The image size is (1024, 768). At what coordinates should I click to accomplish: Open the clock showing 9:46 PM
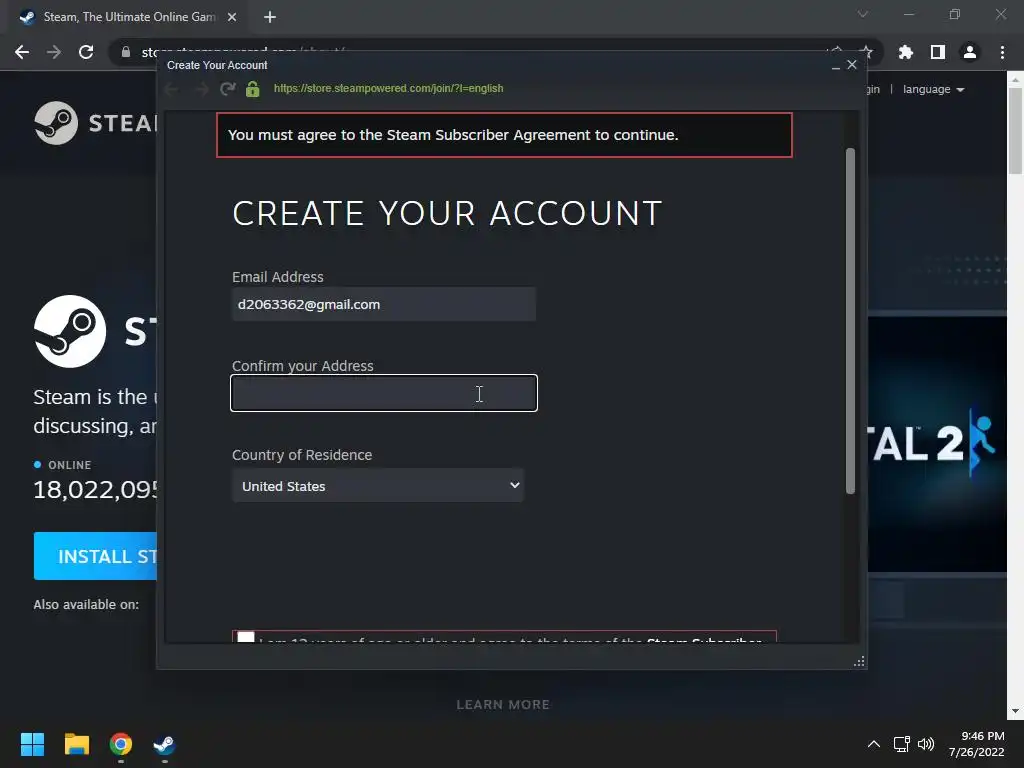977,744
